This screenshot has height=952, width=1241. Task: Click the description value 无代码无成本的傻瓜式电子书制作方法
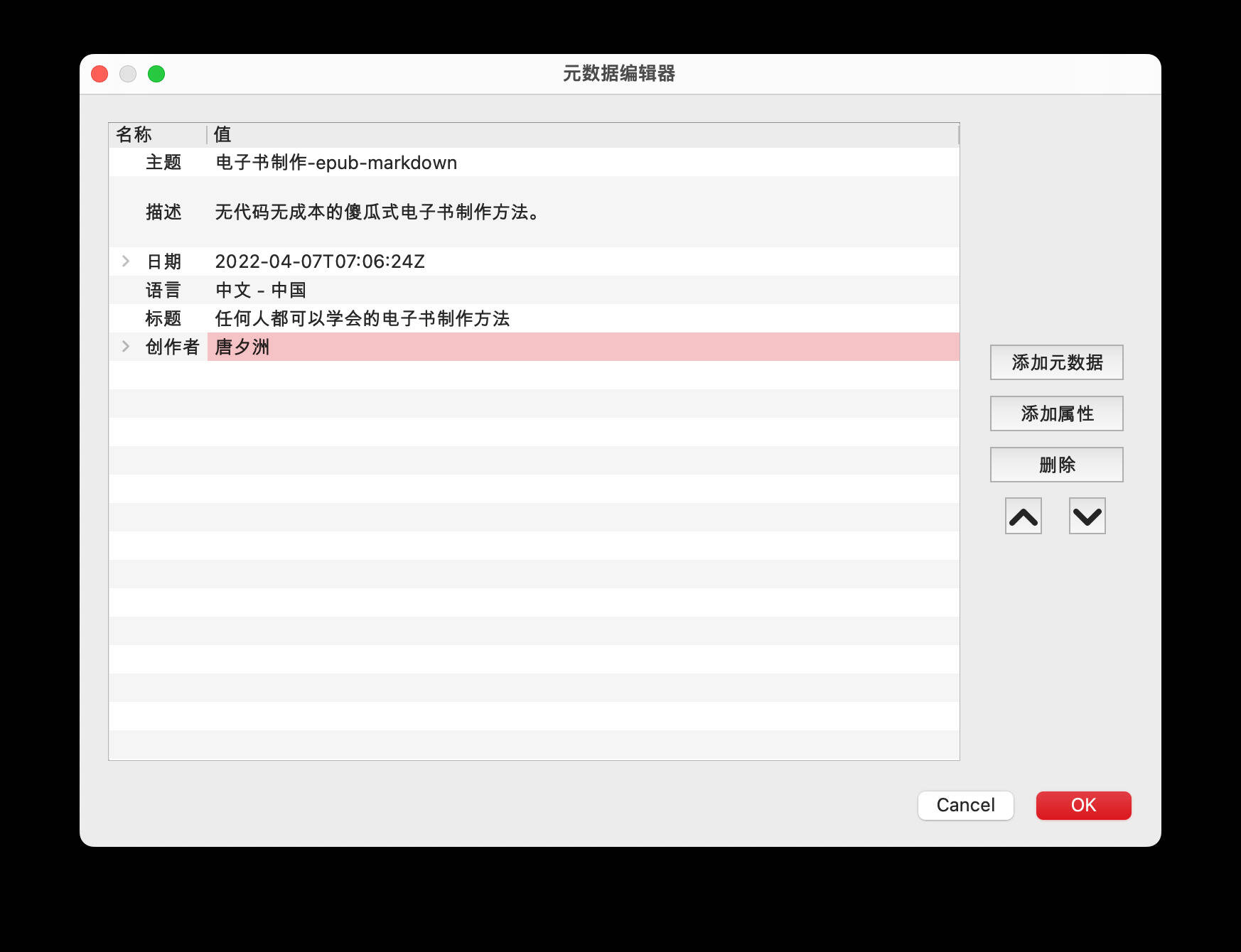click(x=377, y=212)
